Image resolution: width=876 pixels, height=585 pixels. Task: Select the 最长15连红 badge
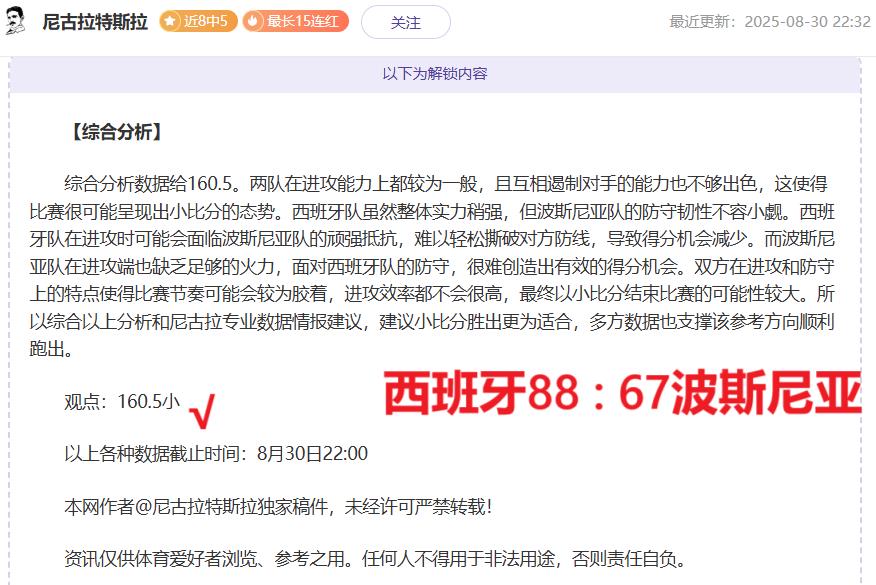[296, 21]
